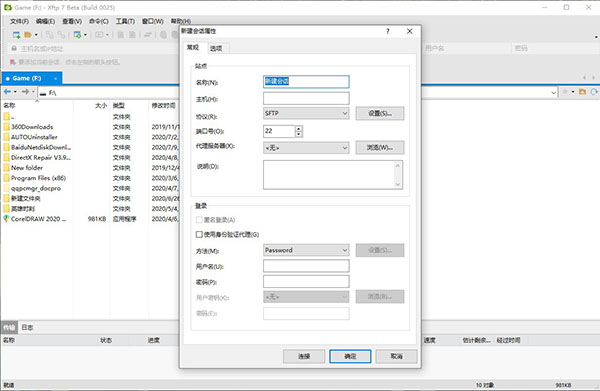This screenshot has width=600, height=391.
Task: Click the back navigation arrow
Action: [x=7, y=92]
